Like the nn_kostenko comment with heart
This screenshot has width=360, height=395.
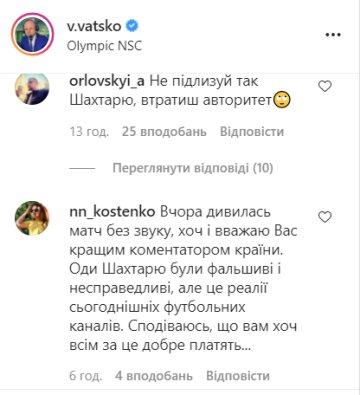tap(325, 217)
